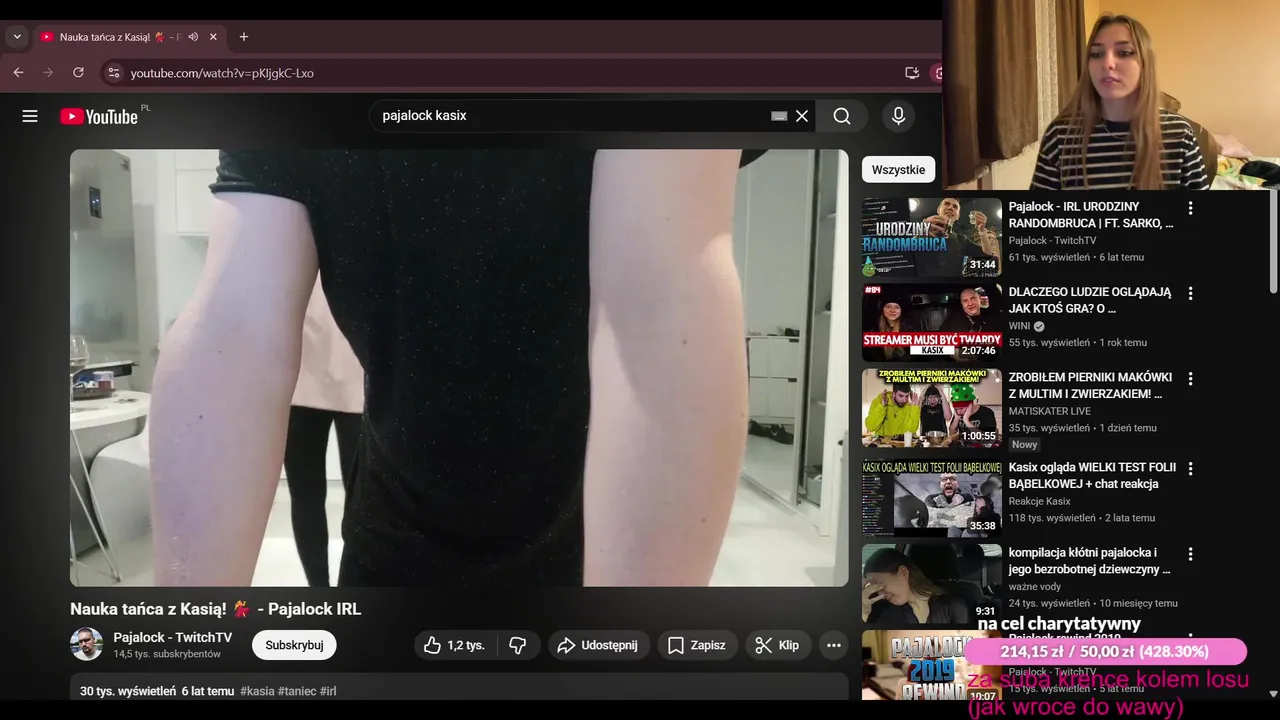
Task: Open title Pajalock - IRL URODZINY RANDOMBRUCA
Action: point(1091,215)
